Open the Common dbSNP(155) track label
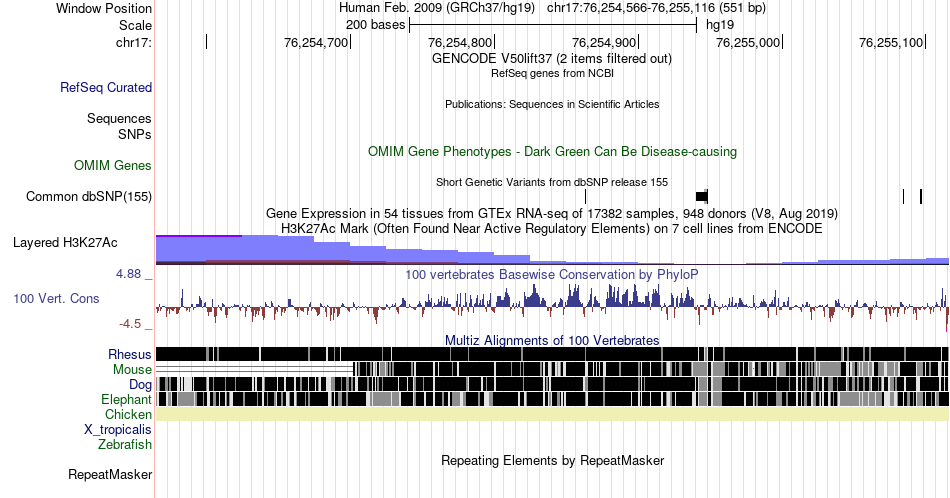The width and height of the screenshot is (950, 498). pyautogui.click(x=88, y=196)
